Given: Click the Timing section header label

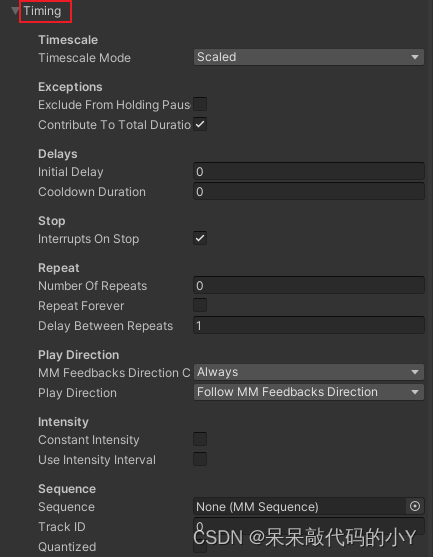Looking at the screenshot, I should coord(42,11).
